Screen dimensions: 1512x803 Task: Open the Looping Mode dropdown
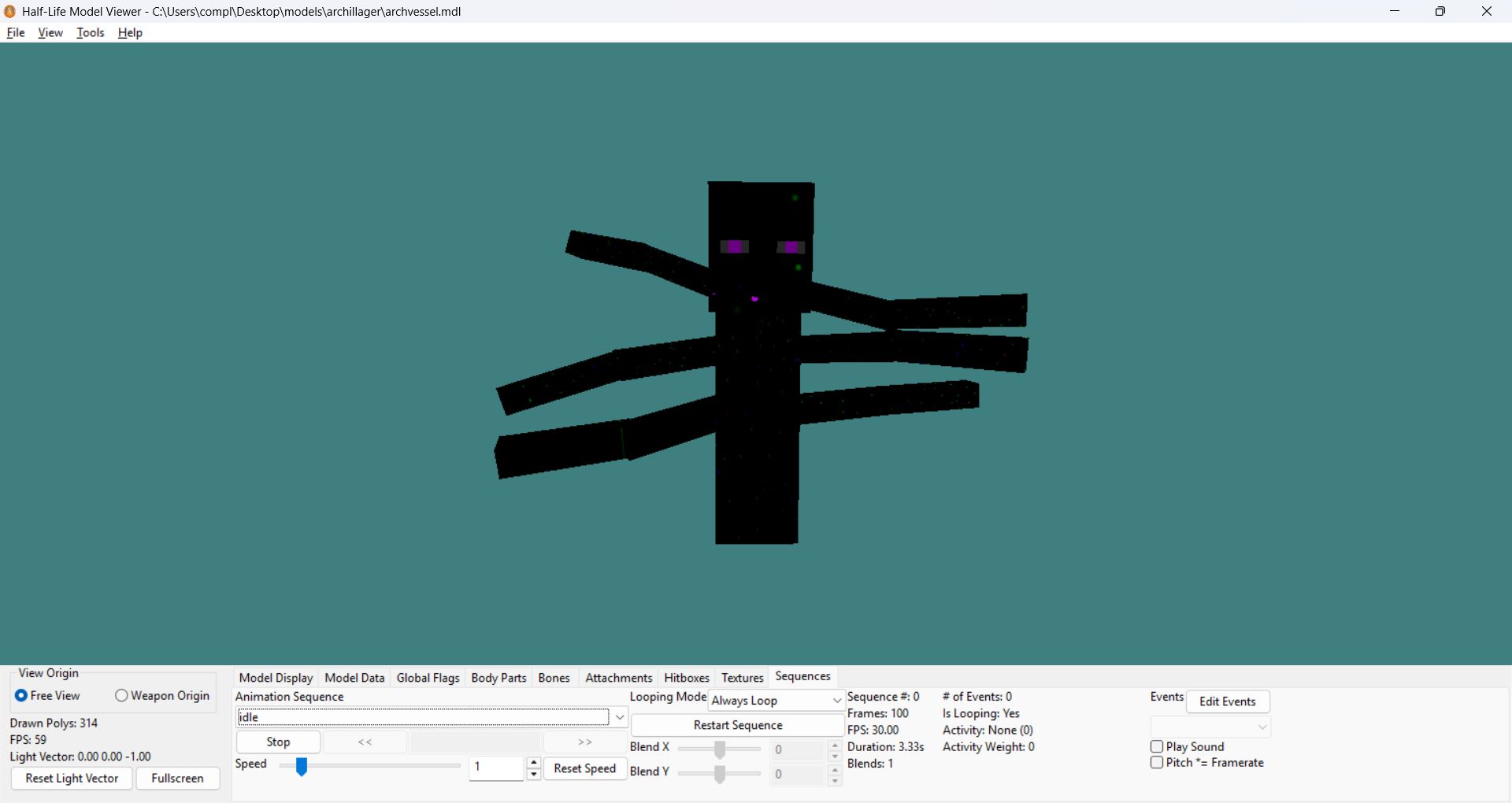tap(776, 701)
